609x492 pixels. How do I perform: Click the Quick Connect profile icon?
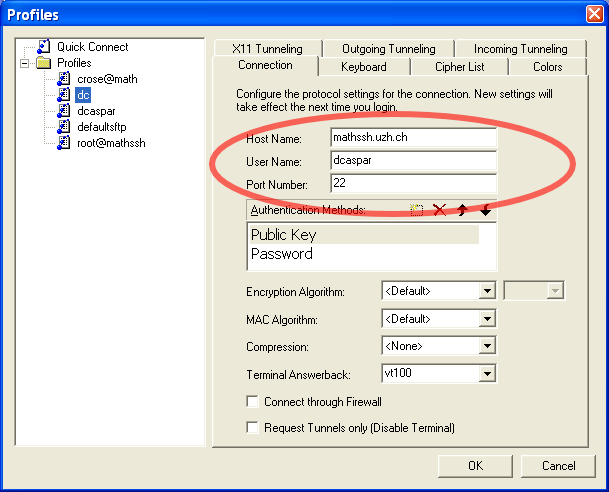(42, 47)
